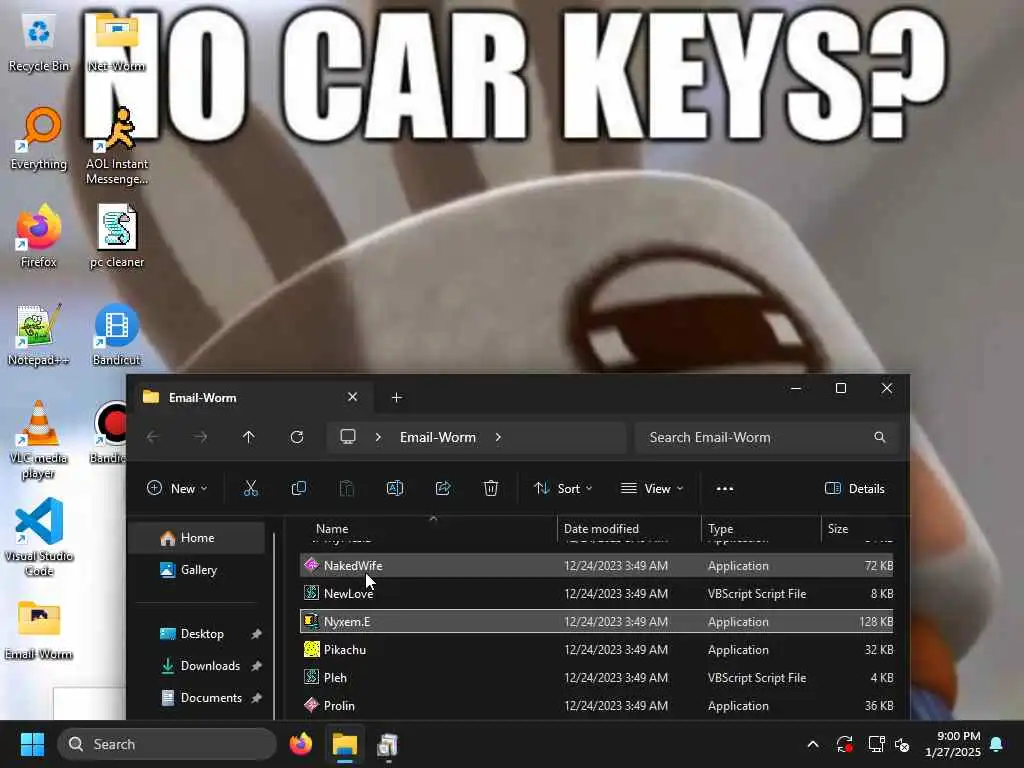Open Visual Studio Code shortcut
The image size is (1024, 768).
39,537
